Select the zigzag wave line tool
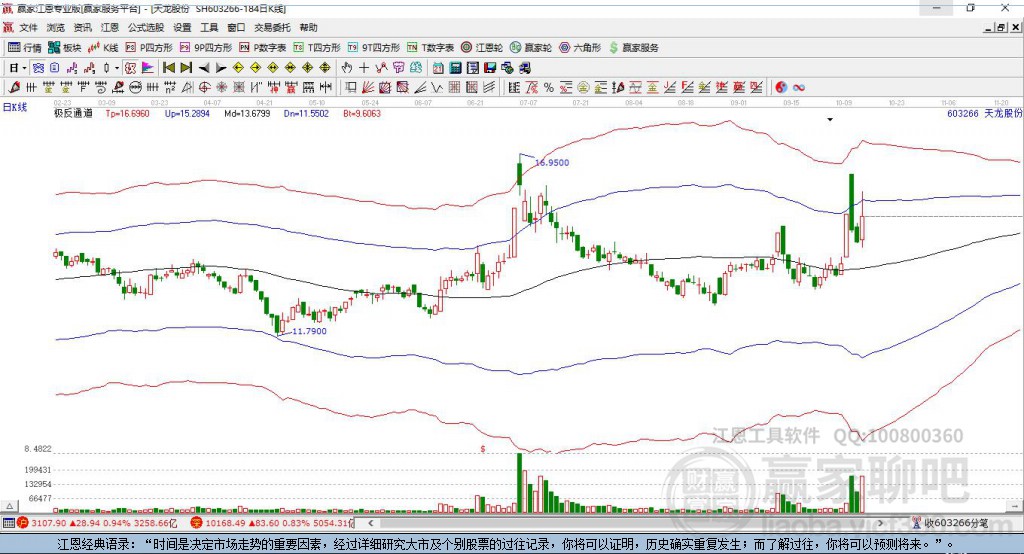 pyautogui.click(x=436, y=87)
